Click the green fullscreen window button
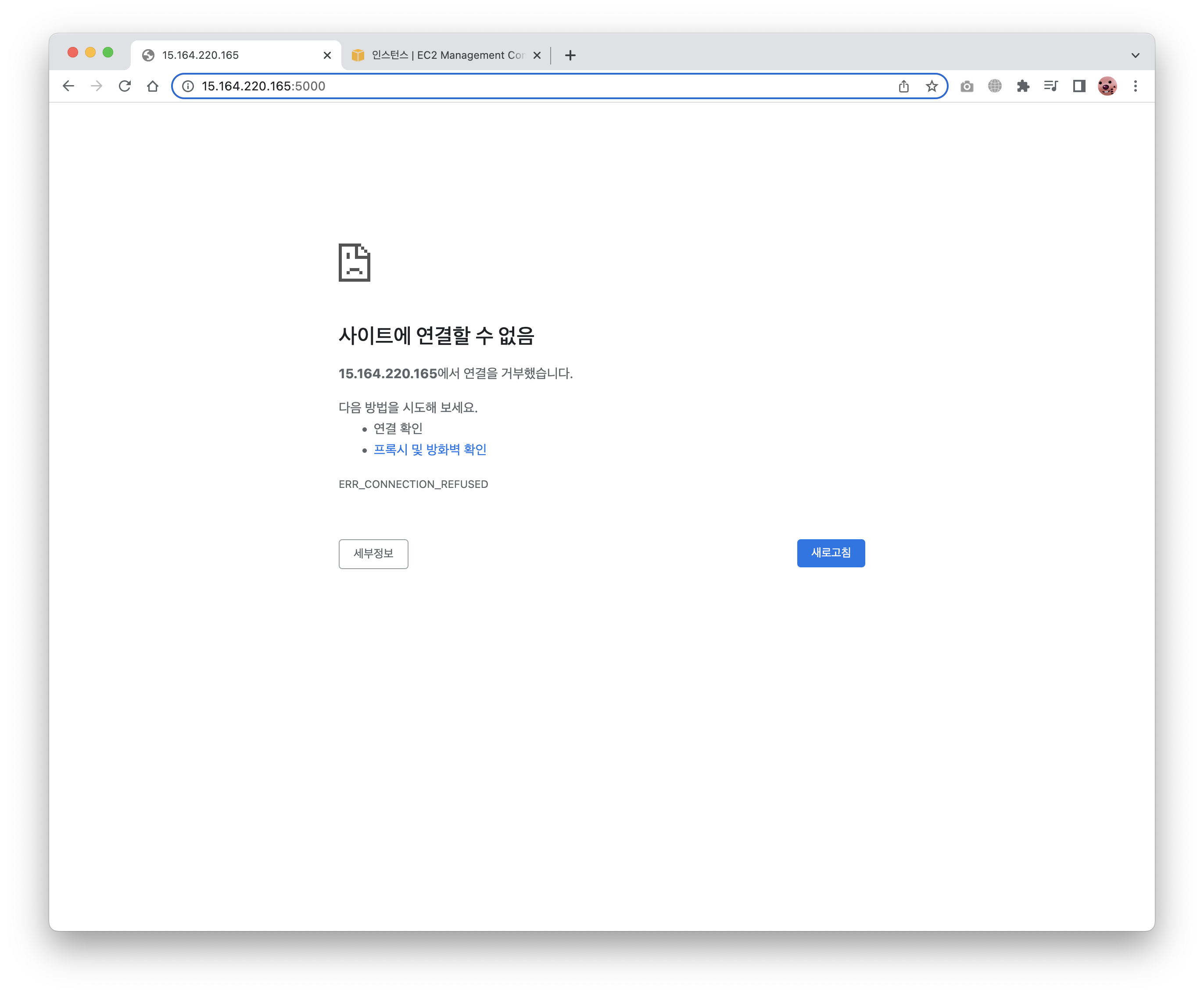This screenshot has height=996, width=1204. point(108,53)
